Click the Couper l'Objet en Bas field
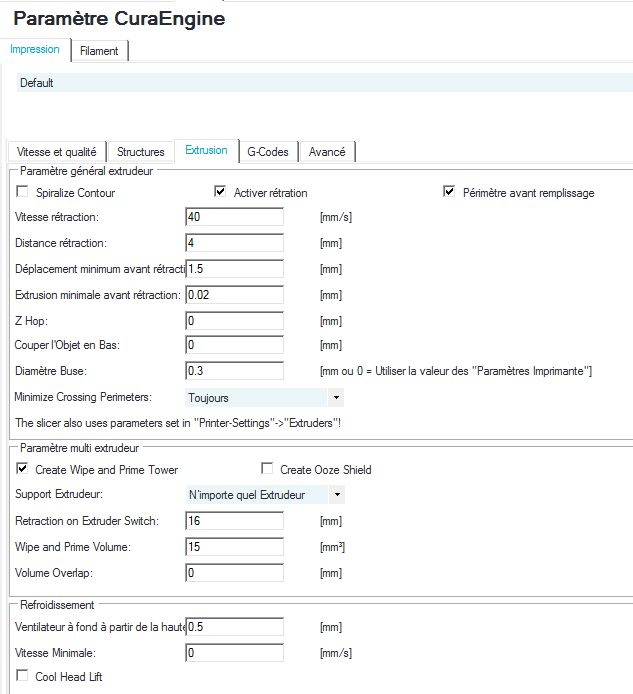 coord(235,345)
